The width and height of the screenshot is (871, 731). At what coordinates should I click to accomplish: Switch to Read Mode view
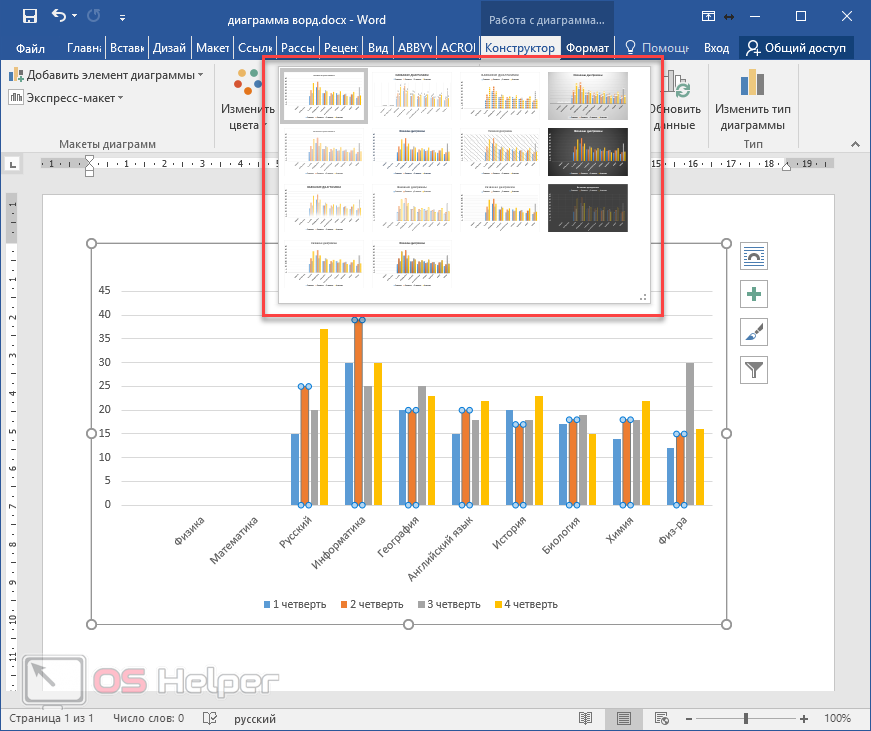(x=587, y=718)
